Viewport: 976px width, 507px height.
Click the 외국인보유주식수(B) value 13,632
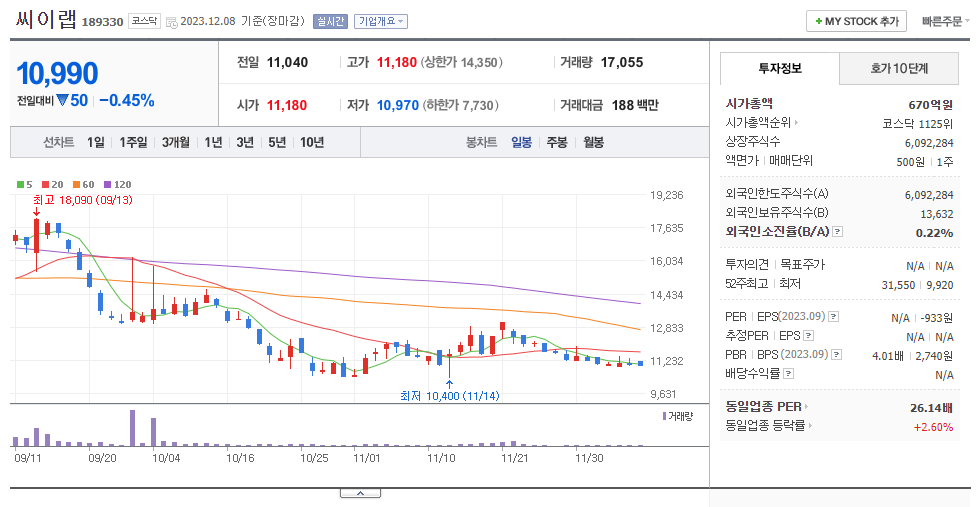[937, 214]
